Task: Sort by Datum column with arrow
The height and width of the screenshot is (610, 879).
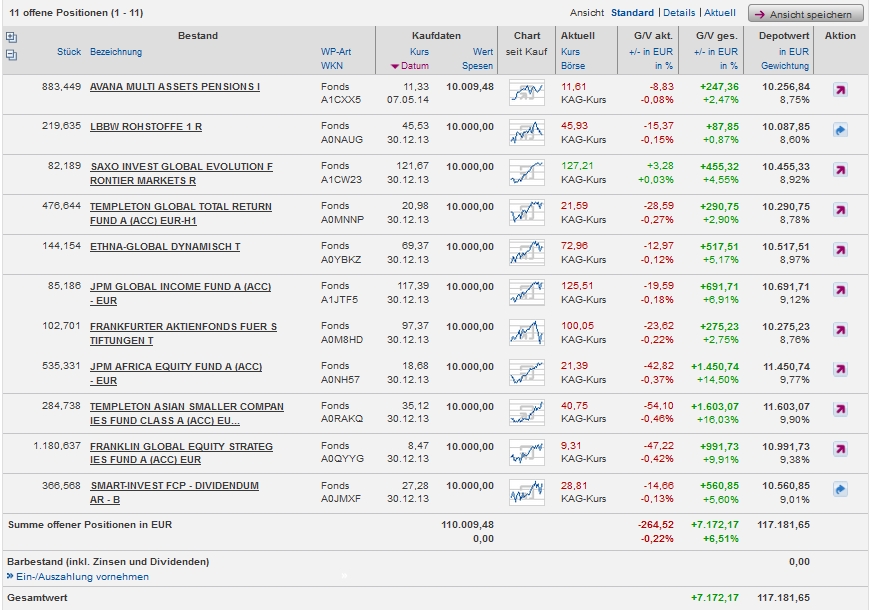Action: coord(415,66)
